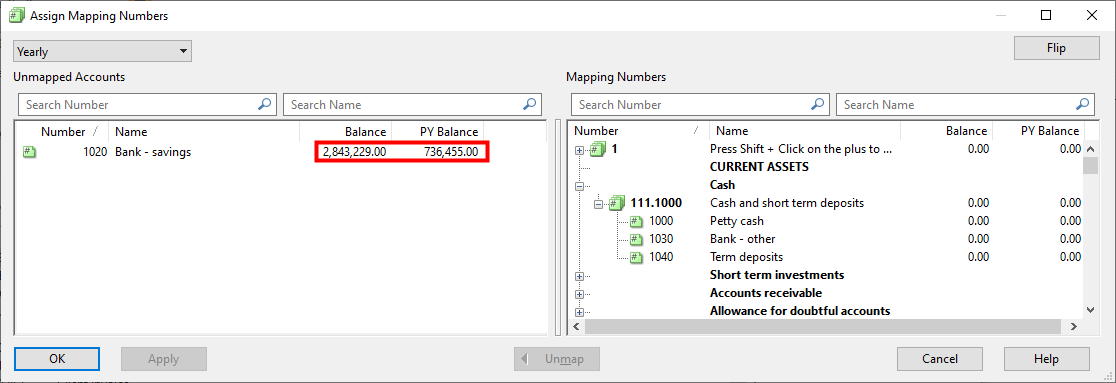Click the magnifier in Mapping Search Name
This screenshot has width=1116, height=383.
(x=1082, y=105)
